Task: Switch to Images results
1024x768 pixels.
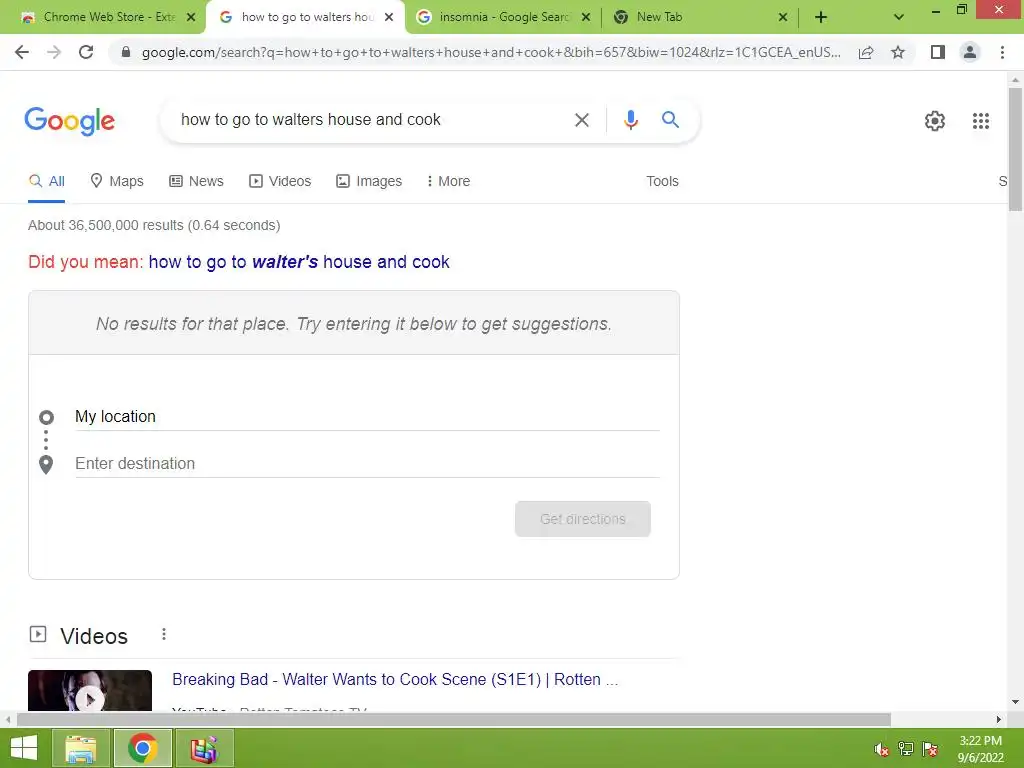Action: click(368, 182)
